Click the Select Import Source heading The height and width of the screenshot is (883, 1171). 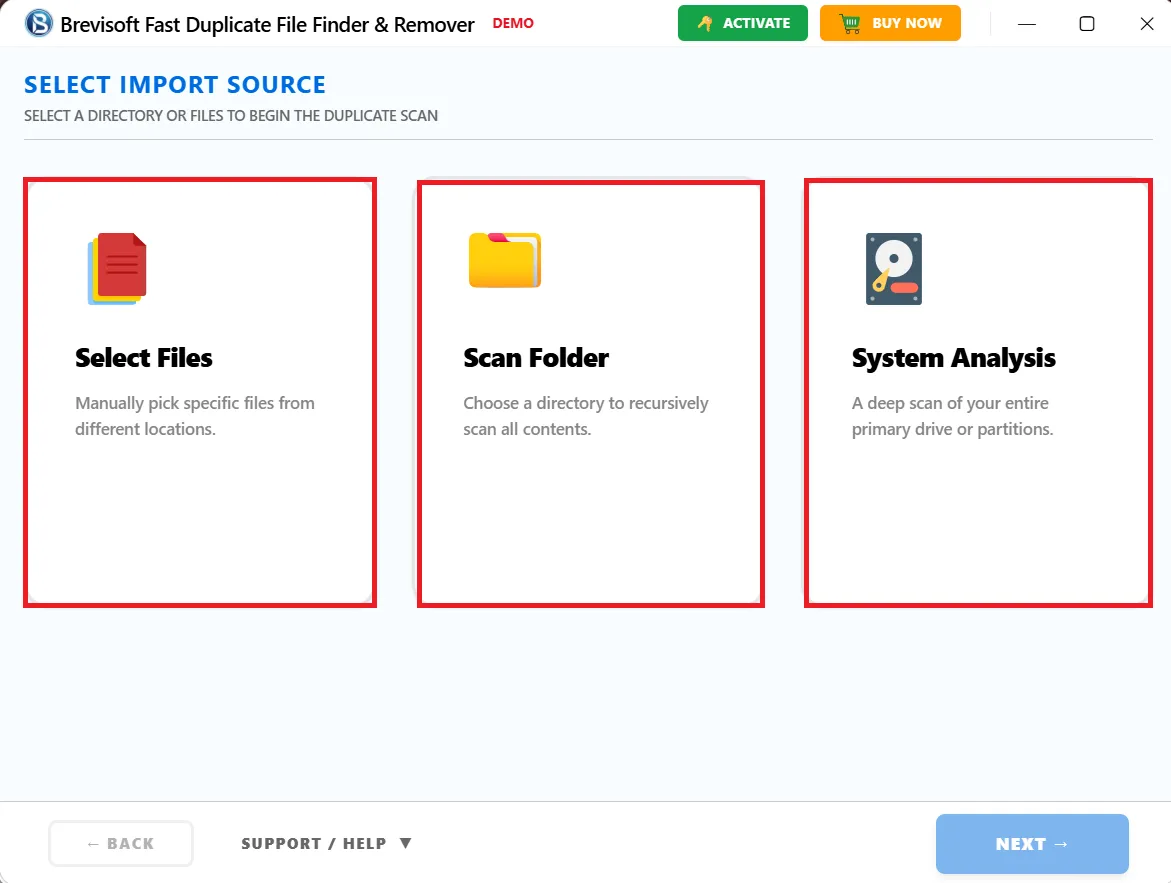tap(175, 84)
